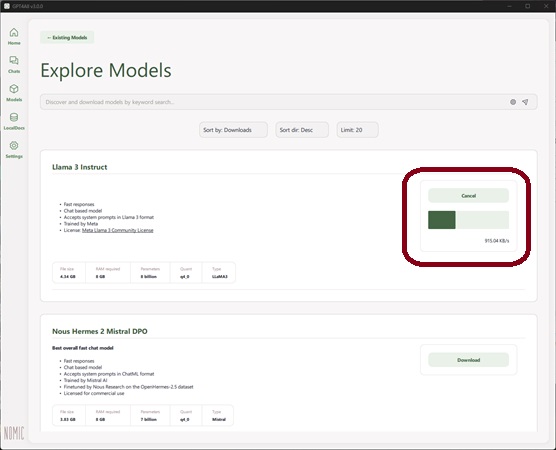Close the GPT4All window
Viewport: 556px width, 450px height.
coord(546,6)
